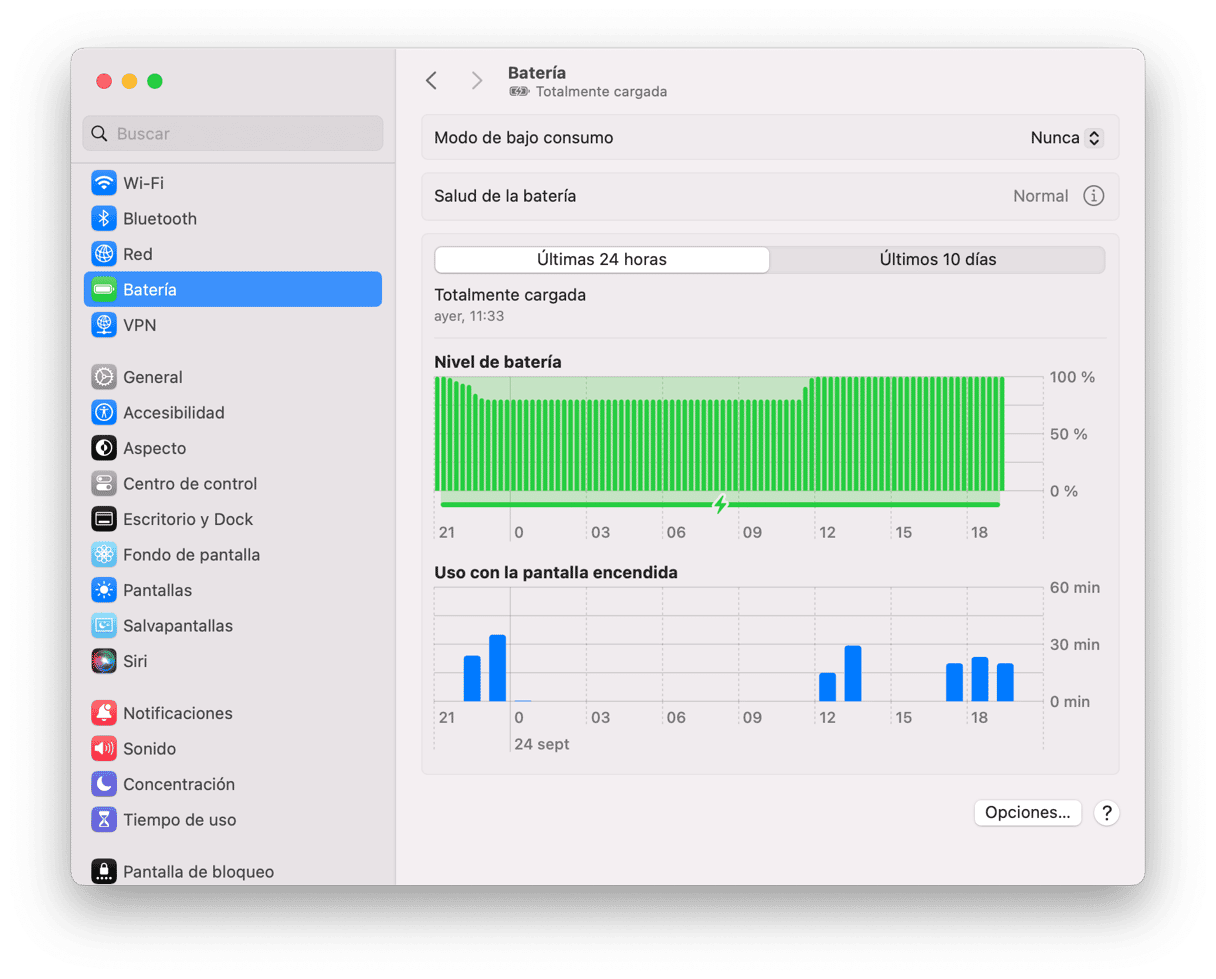The height and width of the screenshot is (979, 1216).
Task: Select the Salvapantallas icon
Action: tap(104, 626)
